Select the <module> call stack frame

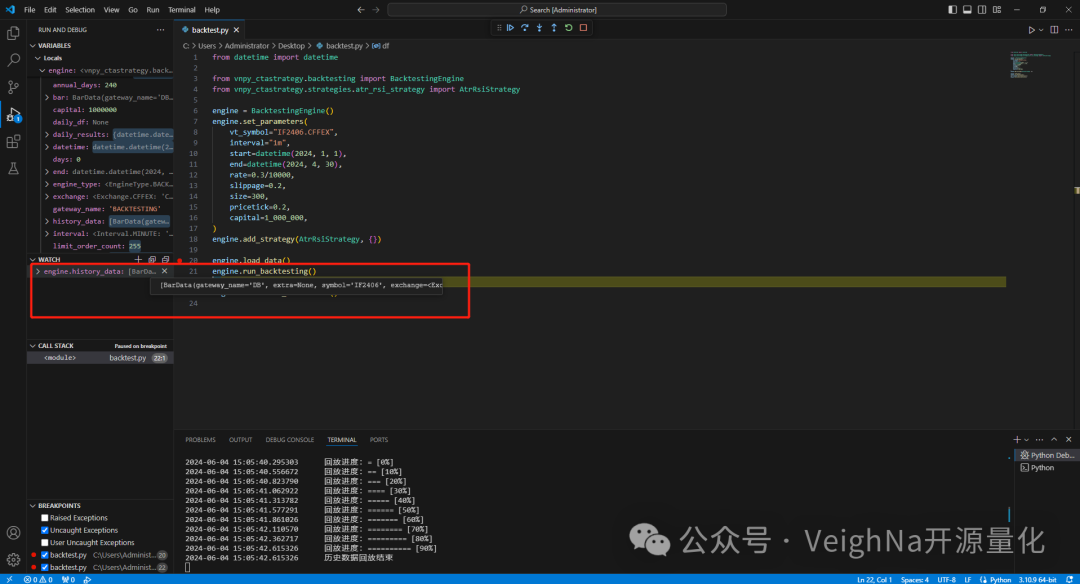pyautogui.click(x=60, y=357)
